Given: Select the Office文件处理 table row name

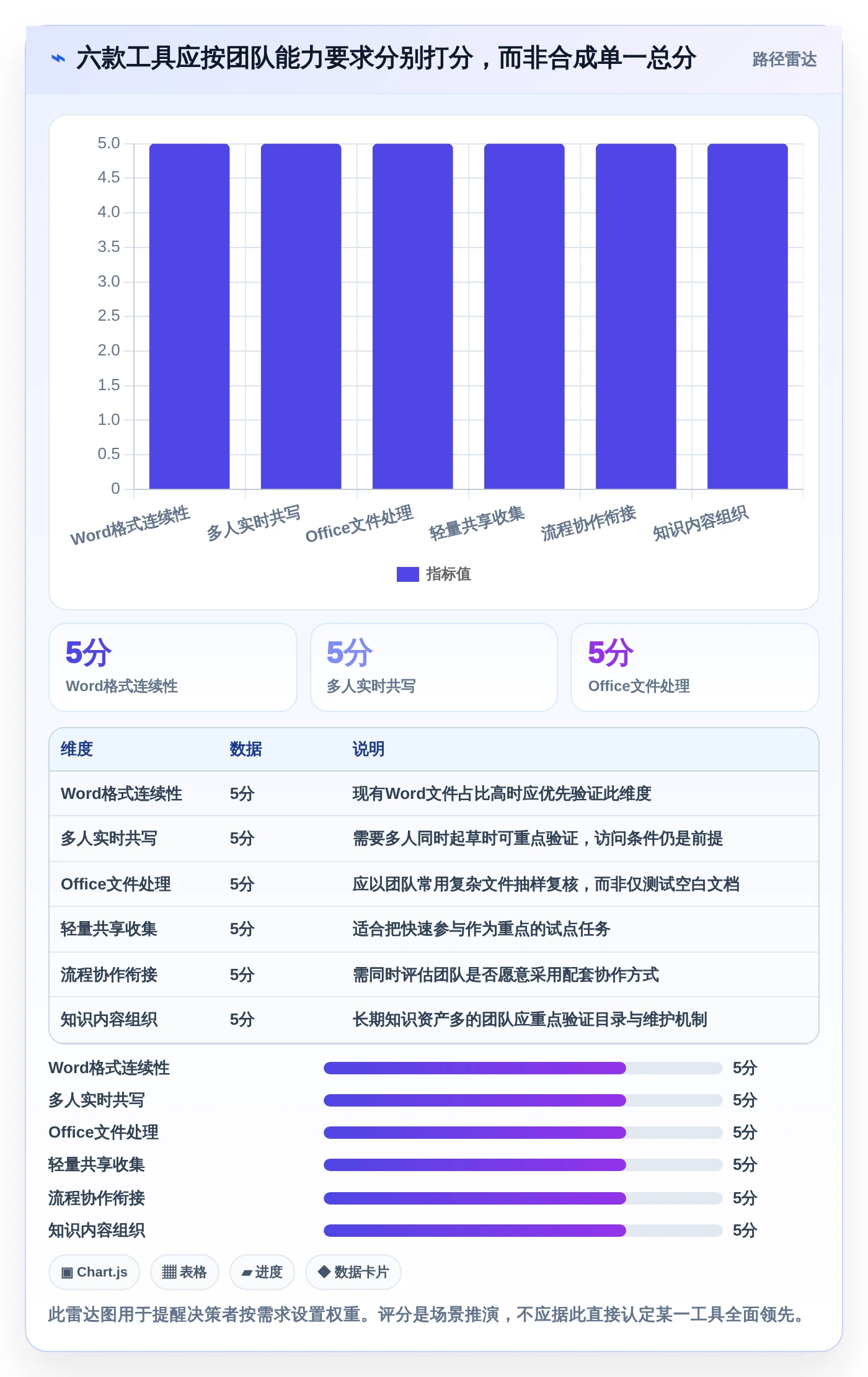Looking at the screenshot, I should coord(116,885).
